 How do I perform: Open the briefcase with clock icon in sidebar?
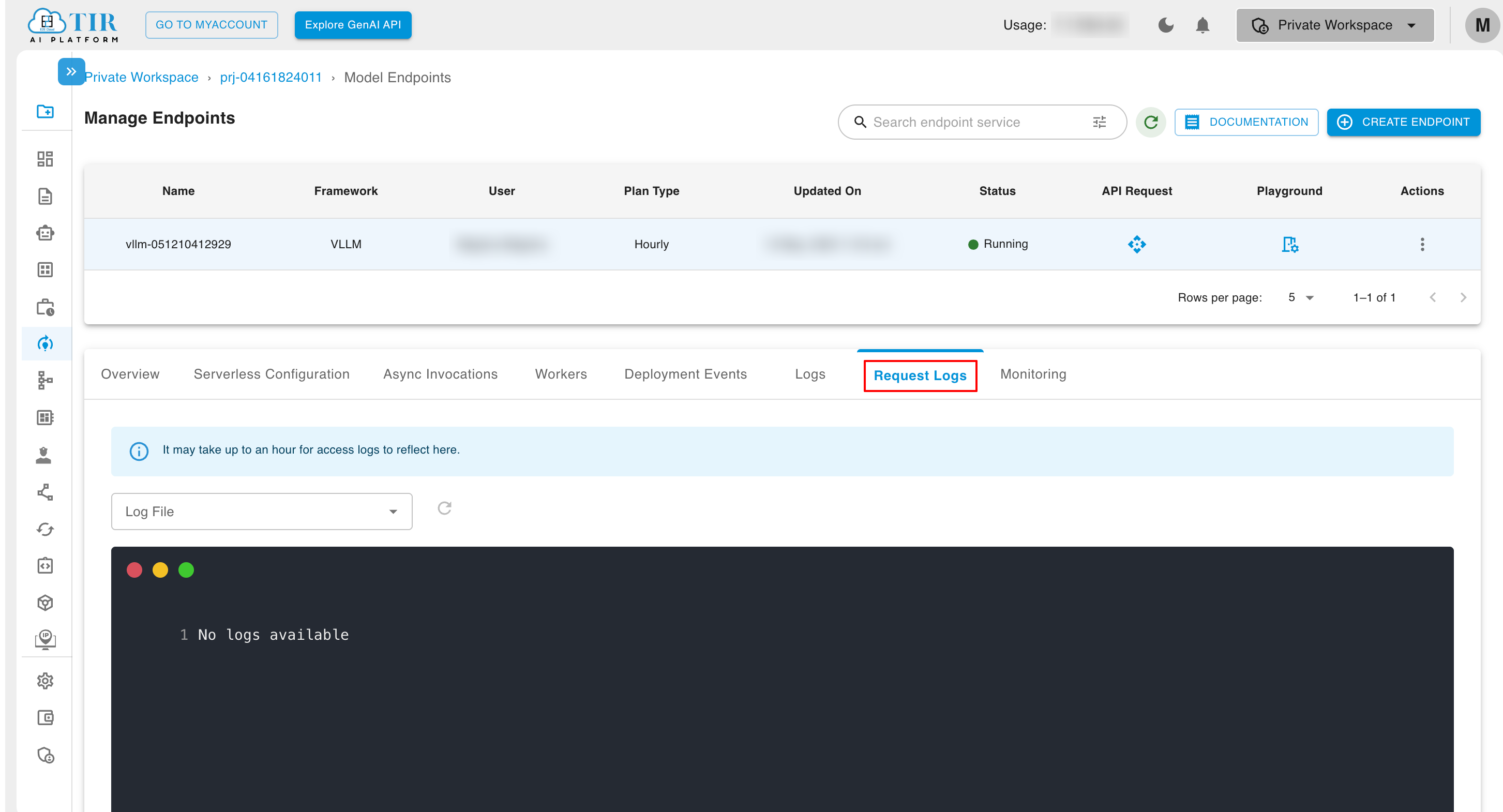[x=45, y=307]
